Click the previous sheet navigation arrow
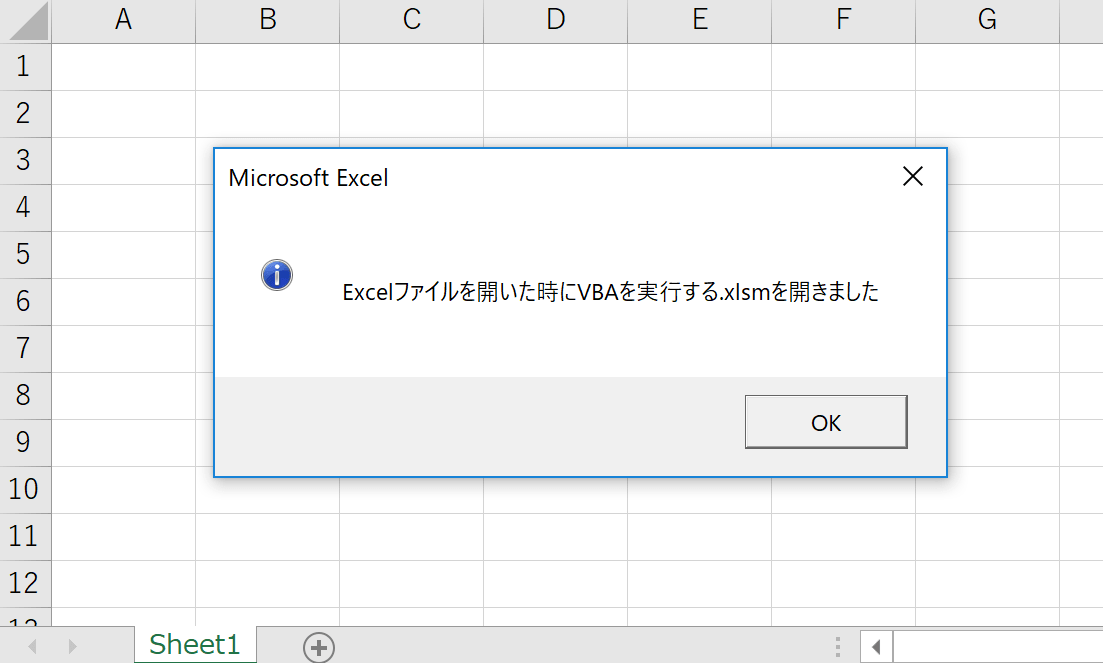Image resolution: width=1103 pixels, height=663 pixels. pos(32,647)
